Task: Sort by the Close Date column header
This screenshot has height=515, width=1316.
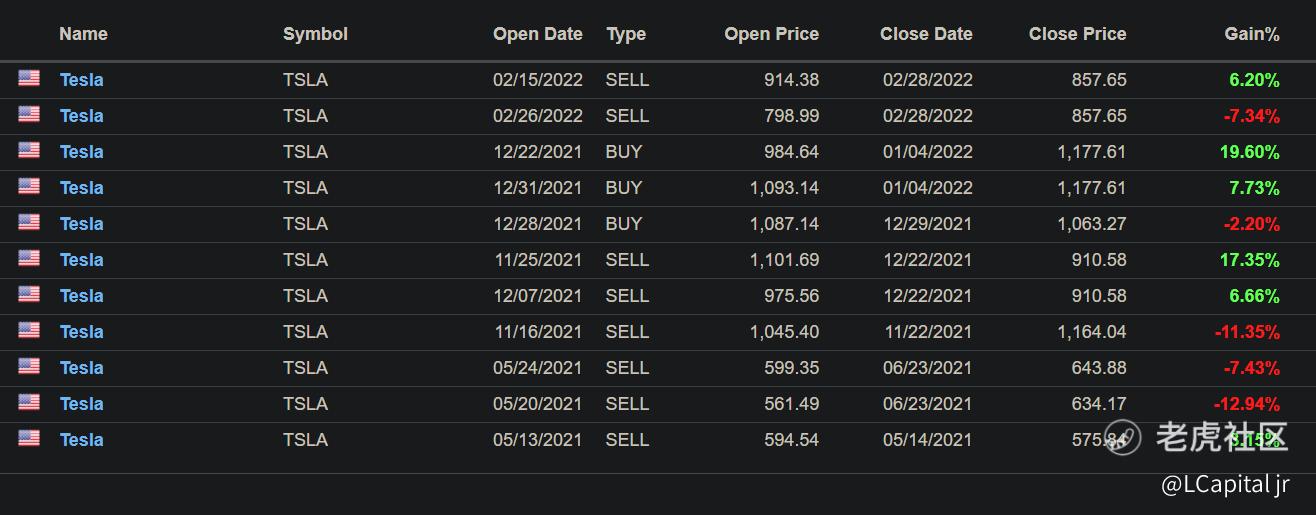Action: tap(926, 34)
